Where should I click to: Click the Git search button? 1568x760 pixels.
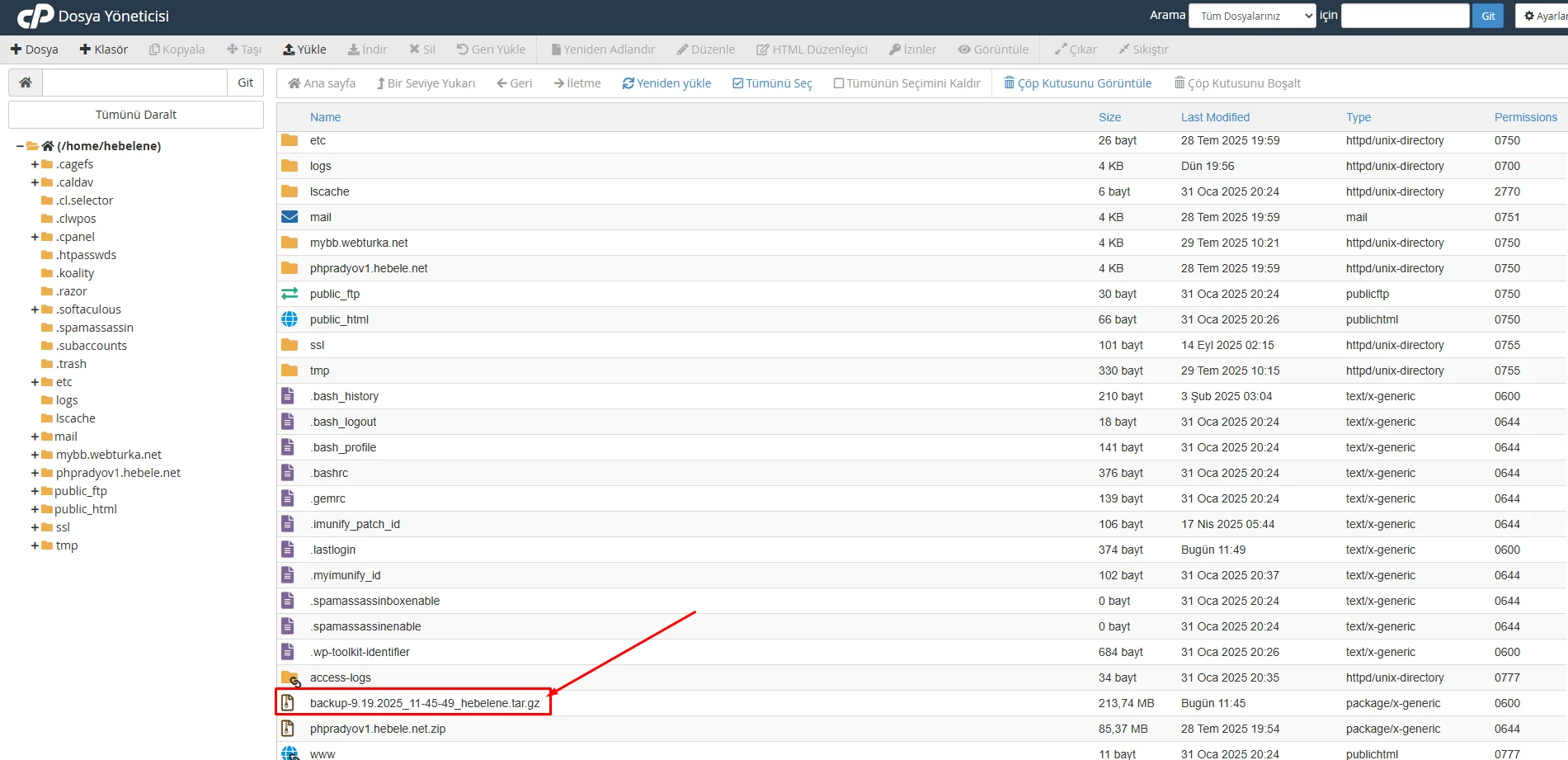(x=1487, y=16)
